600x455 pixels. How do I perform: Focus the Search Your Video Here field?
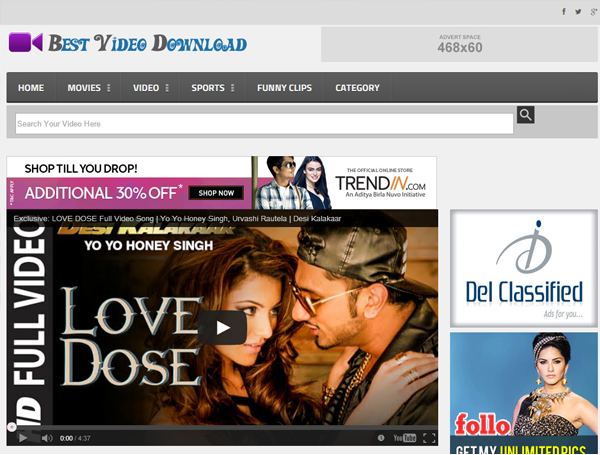click(264, 124)
